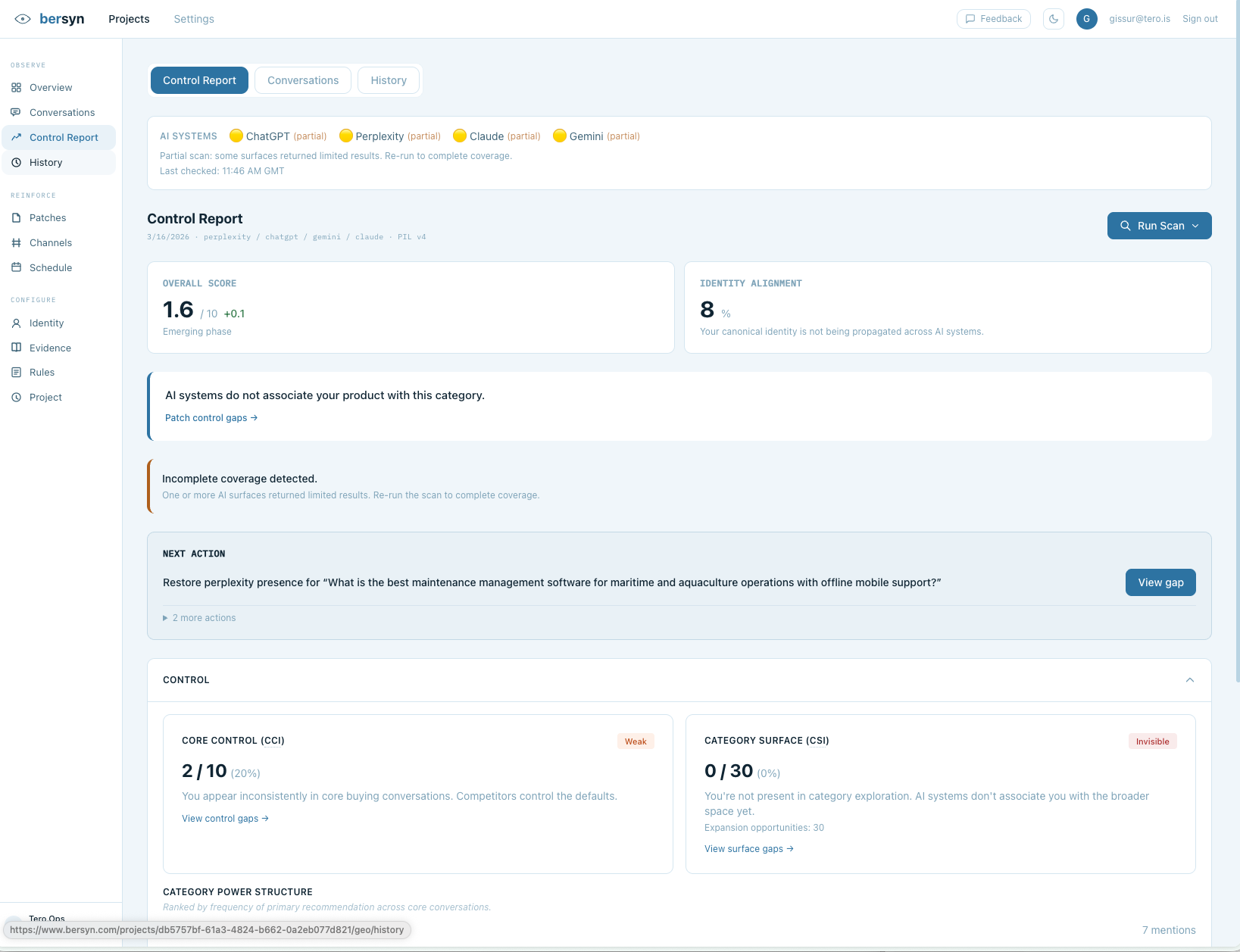The width and height of the screenshot is (1240, 952).
Task: Expand the 2 more actions disclosure
Action: pyautogui.click(x=199, y=618)
